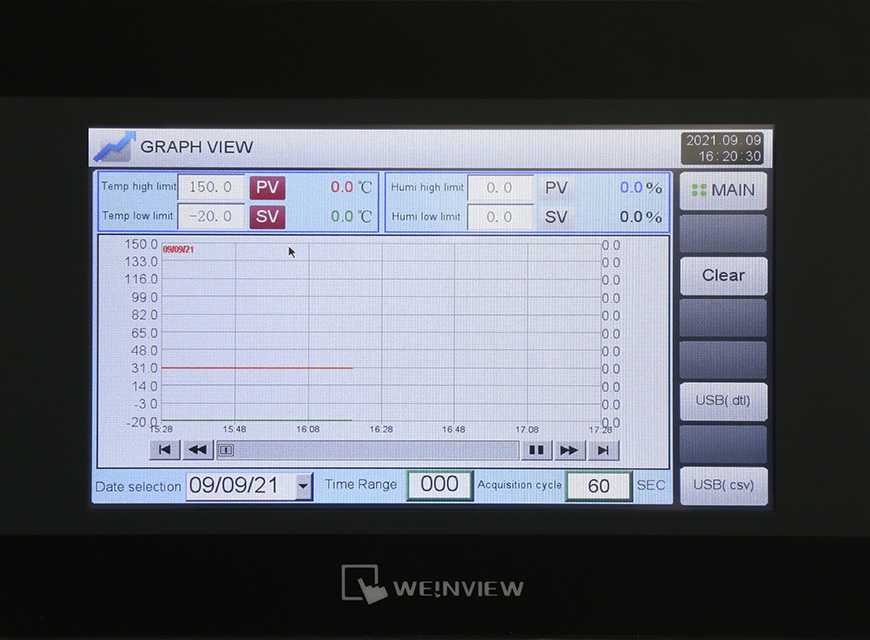Viewport: 870px width, 640px height.
Task: Export data via USB(.csv) button
Action: [x=723, y=486]
